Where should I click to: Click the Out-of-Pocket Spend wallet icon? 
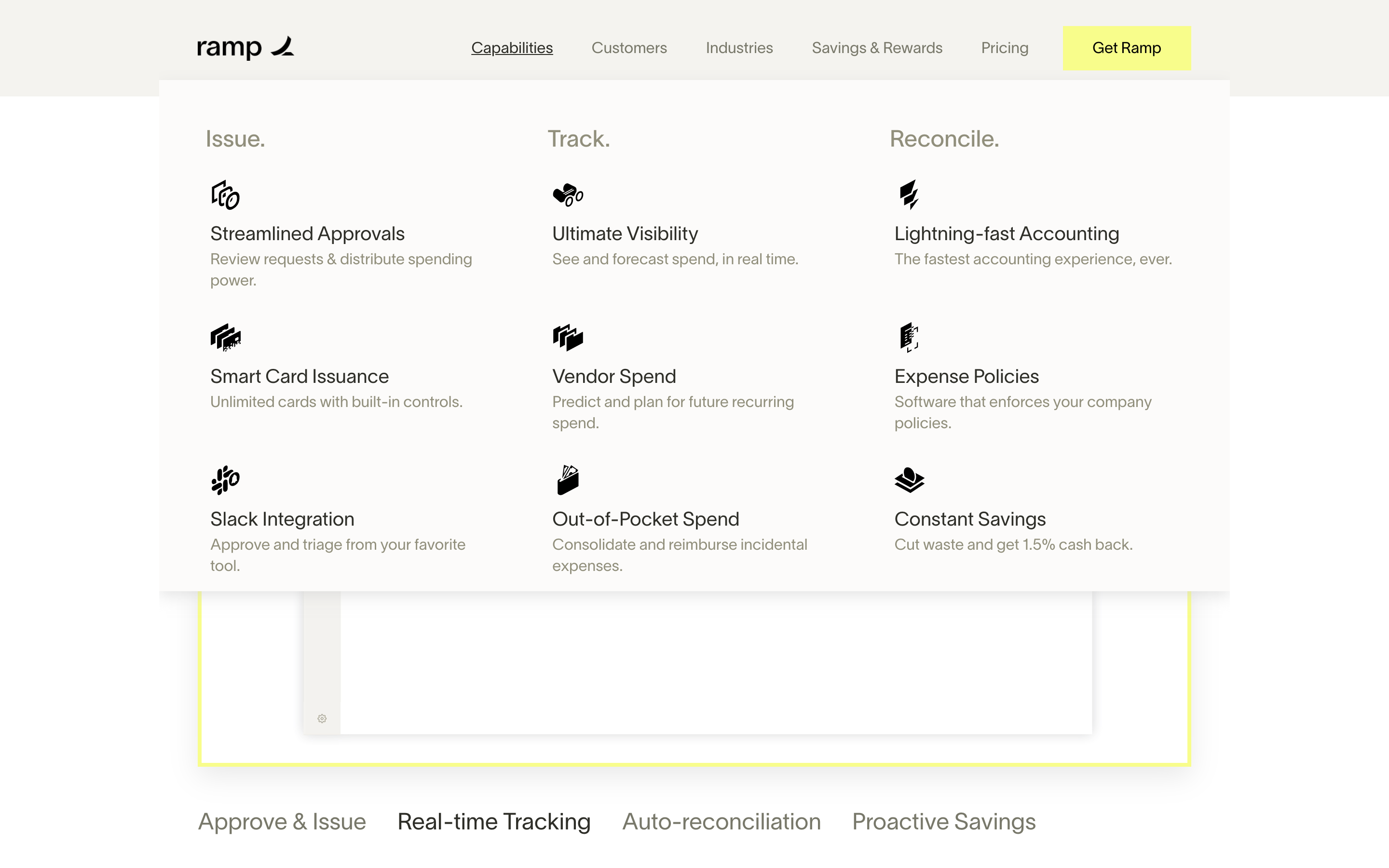point(568,480)
